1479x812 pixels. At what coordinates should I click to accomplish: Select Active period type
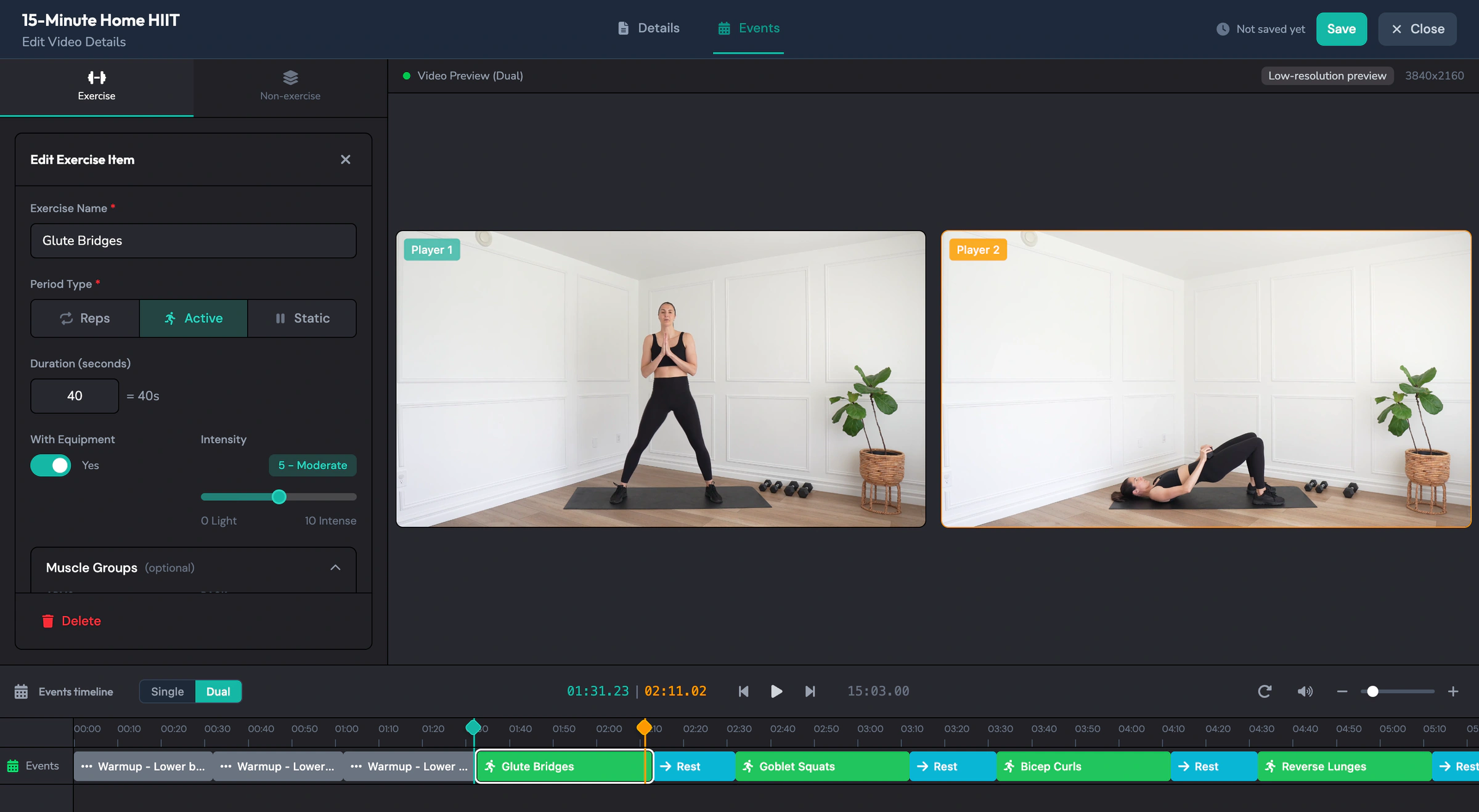tap(194, 319)
